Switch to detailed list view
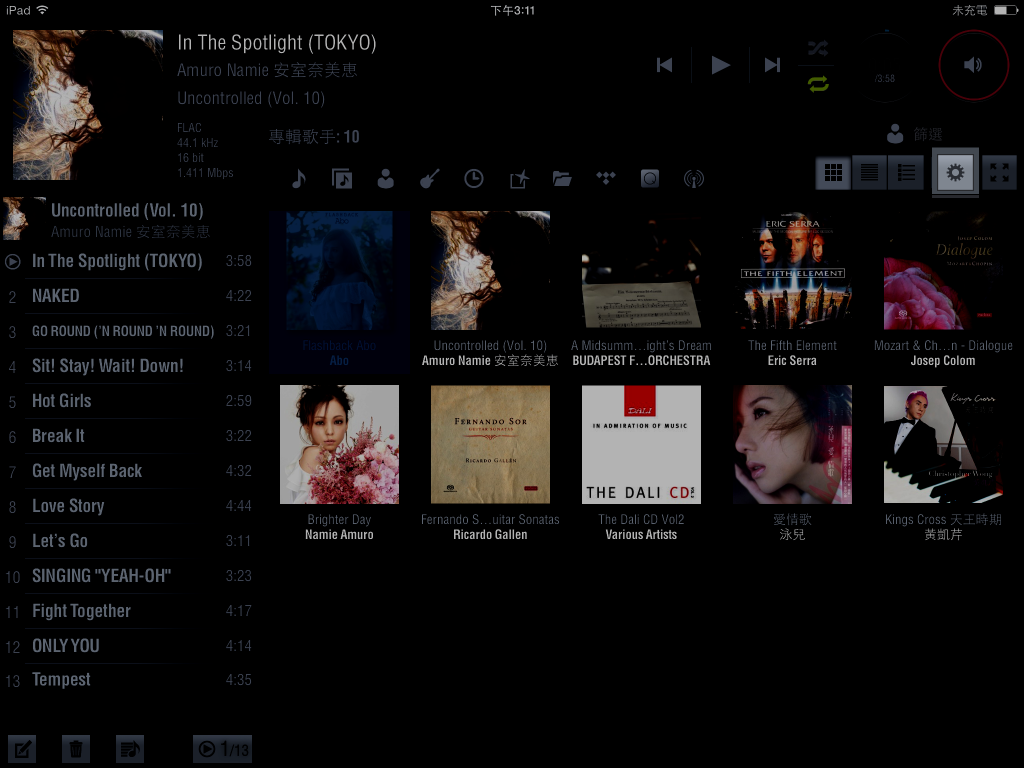Screen dimensions: 1024x768 click(x=906, y=173)
